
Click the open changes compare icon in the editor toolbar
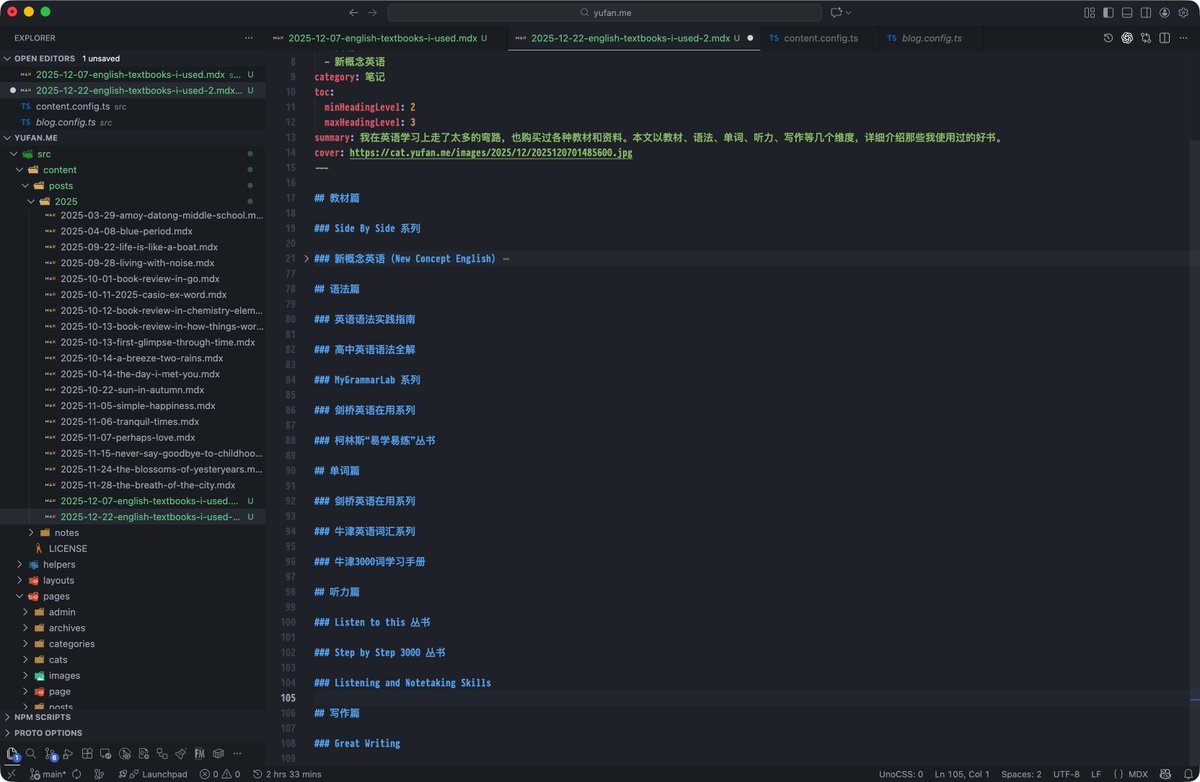click(1146, 38)
